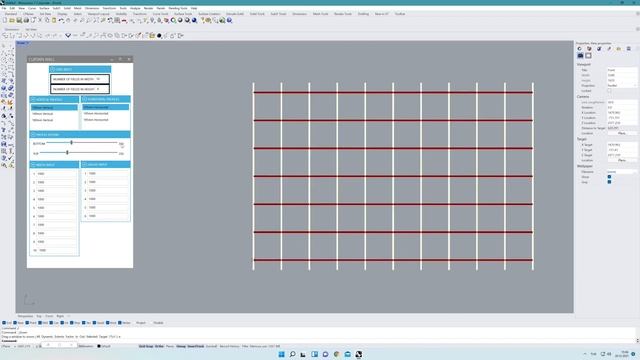Open the Surface menu

pos(44,8)
